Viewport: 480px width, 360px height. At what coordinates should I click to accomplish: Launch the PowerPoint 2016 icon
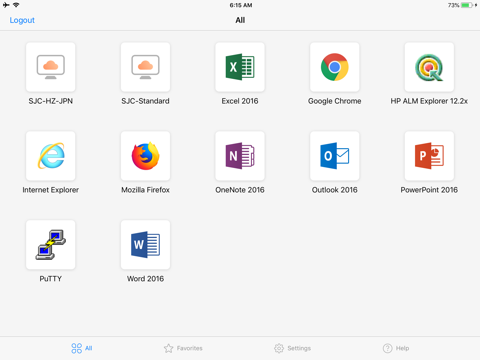pos(429,156)
